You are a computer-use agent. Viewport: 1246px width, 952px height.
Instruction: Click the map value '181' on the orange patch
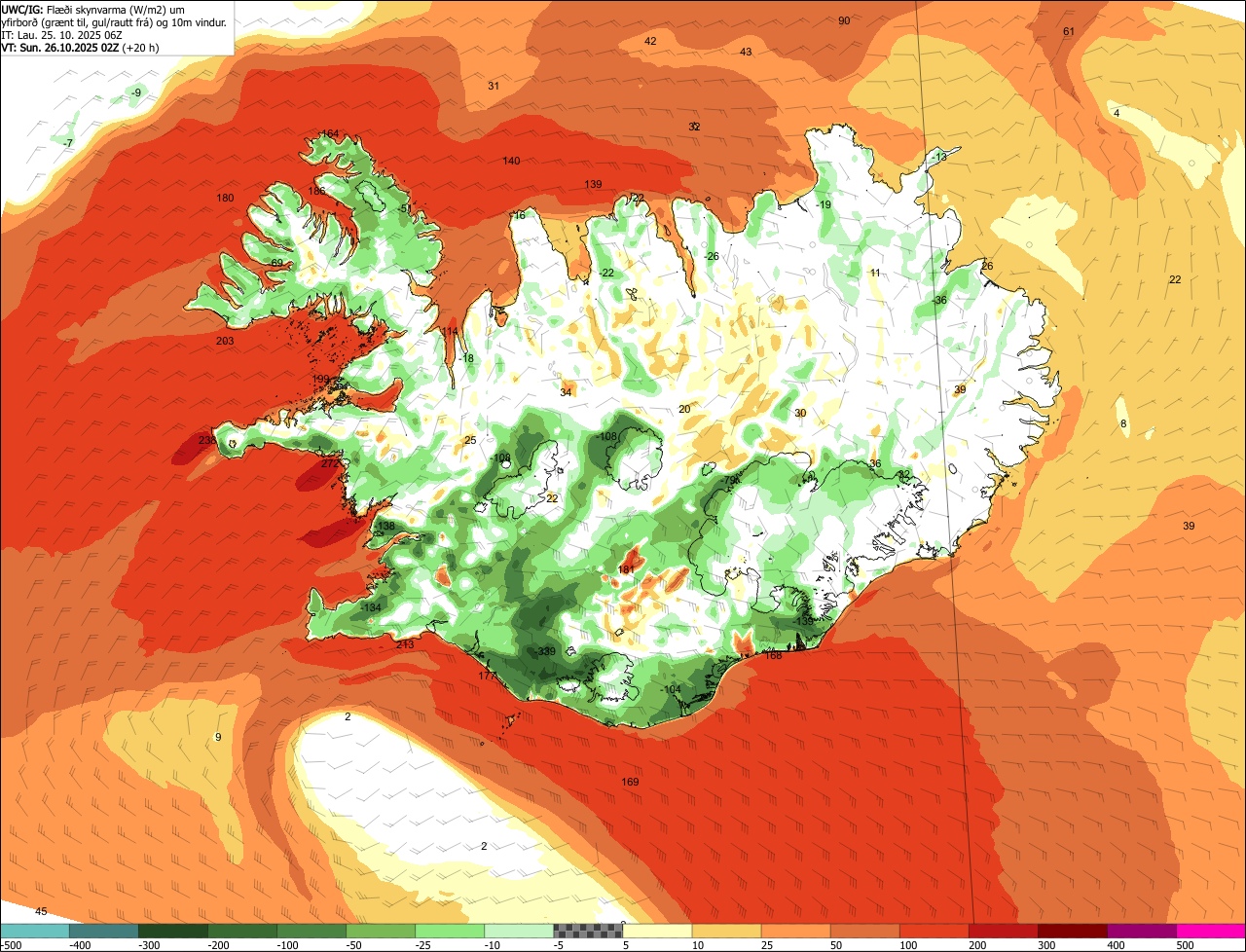(626, 569)
